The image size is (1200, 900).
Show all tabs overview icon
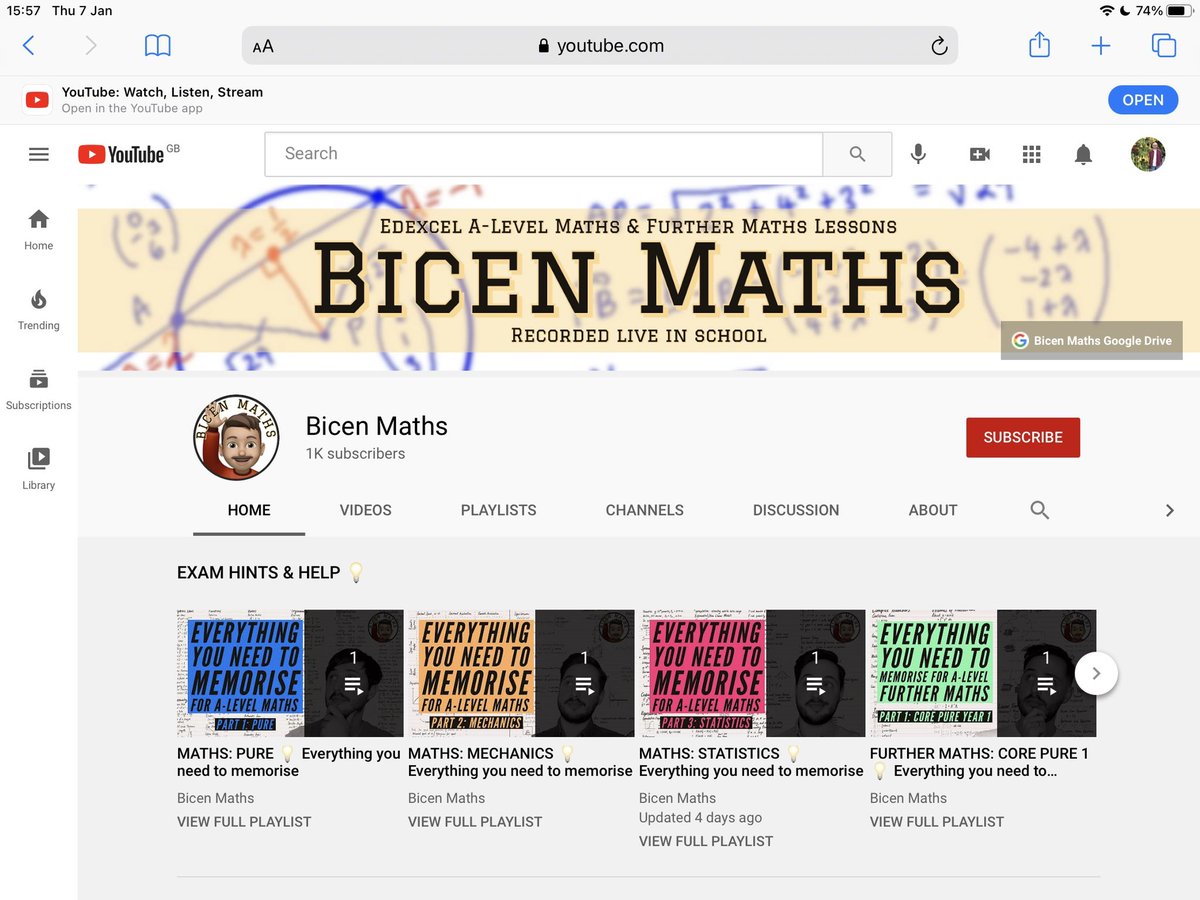(1163, 45)
